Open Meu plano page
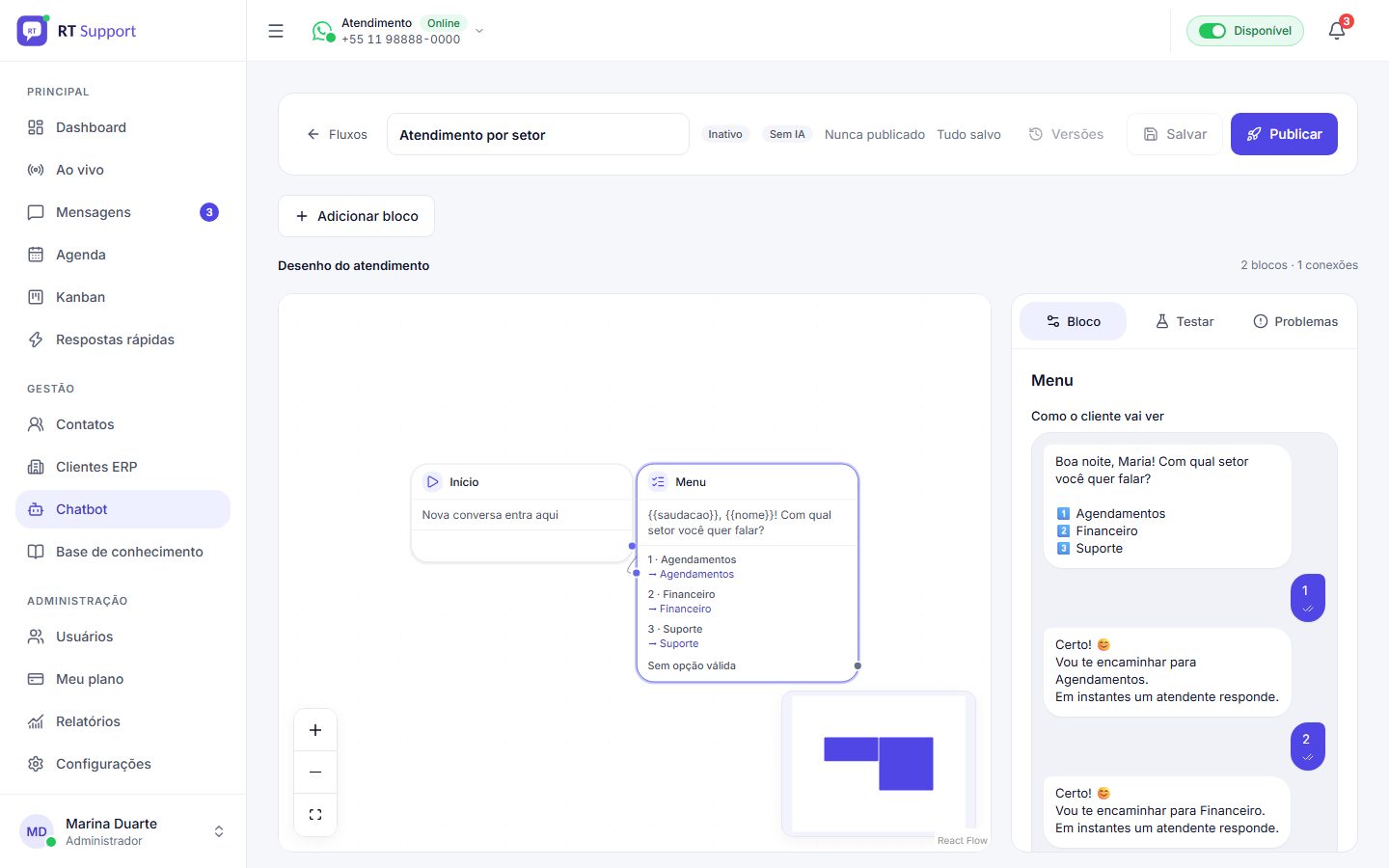Screen dimensions: 1389x868 click(x=123, y=679)
